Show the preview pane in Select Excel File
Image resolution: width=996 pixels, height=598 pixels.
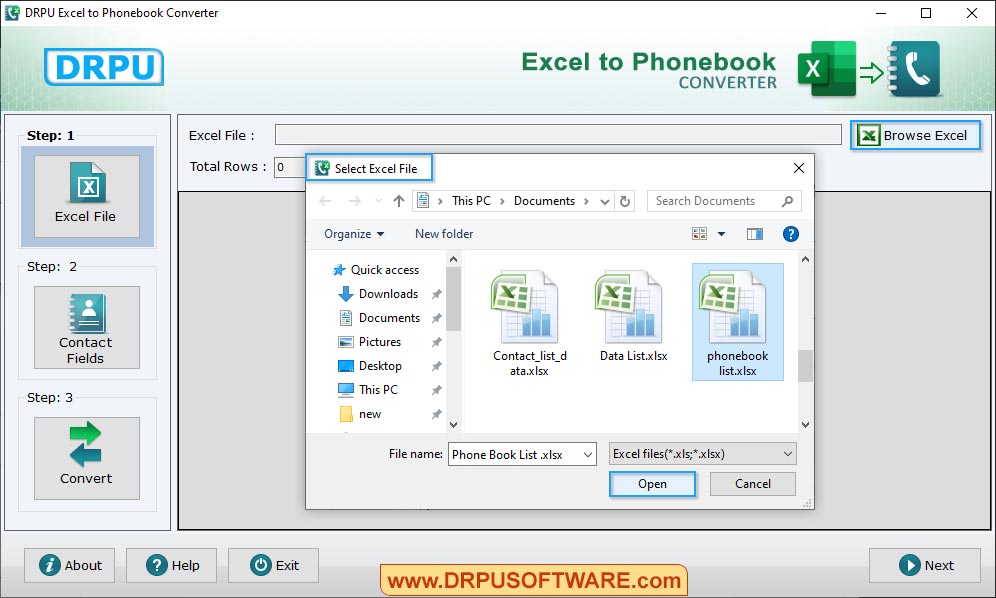(753, 233)
